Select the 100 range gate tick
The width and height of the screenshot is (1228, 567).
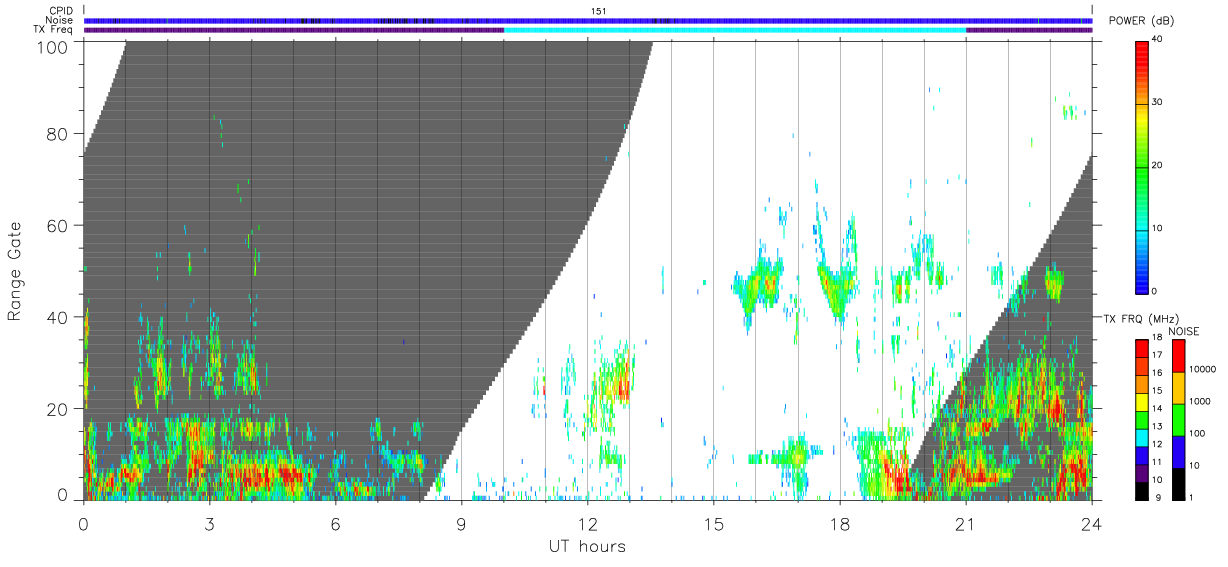[x=52, y=46]
